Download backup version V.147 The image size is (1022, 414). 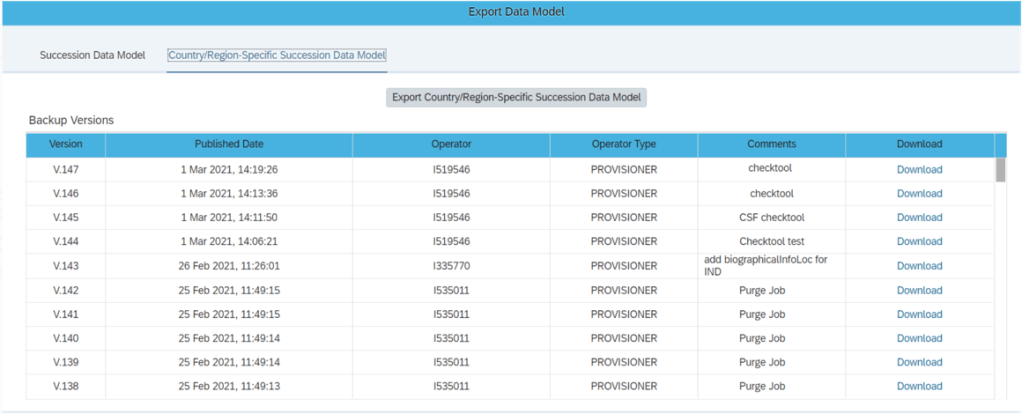[919, 169]
